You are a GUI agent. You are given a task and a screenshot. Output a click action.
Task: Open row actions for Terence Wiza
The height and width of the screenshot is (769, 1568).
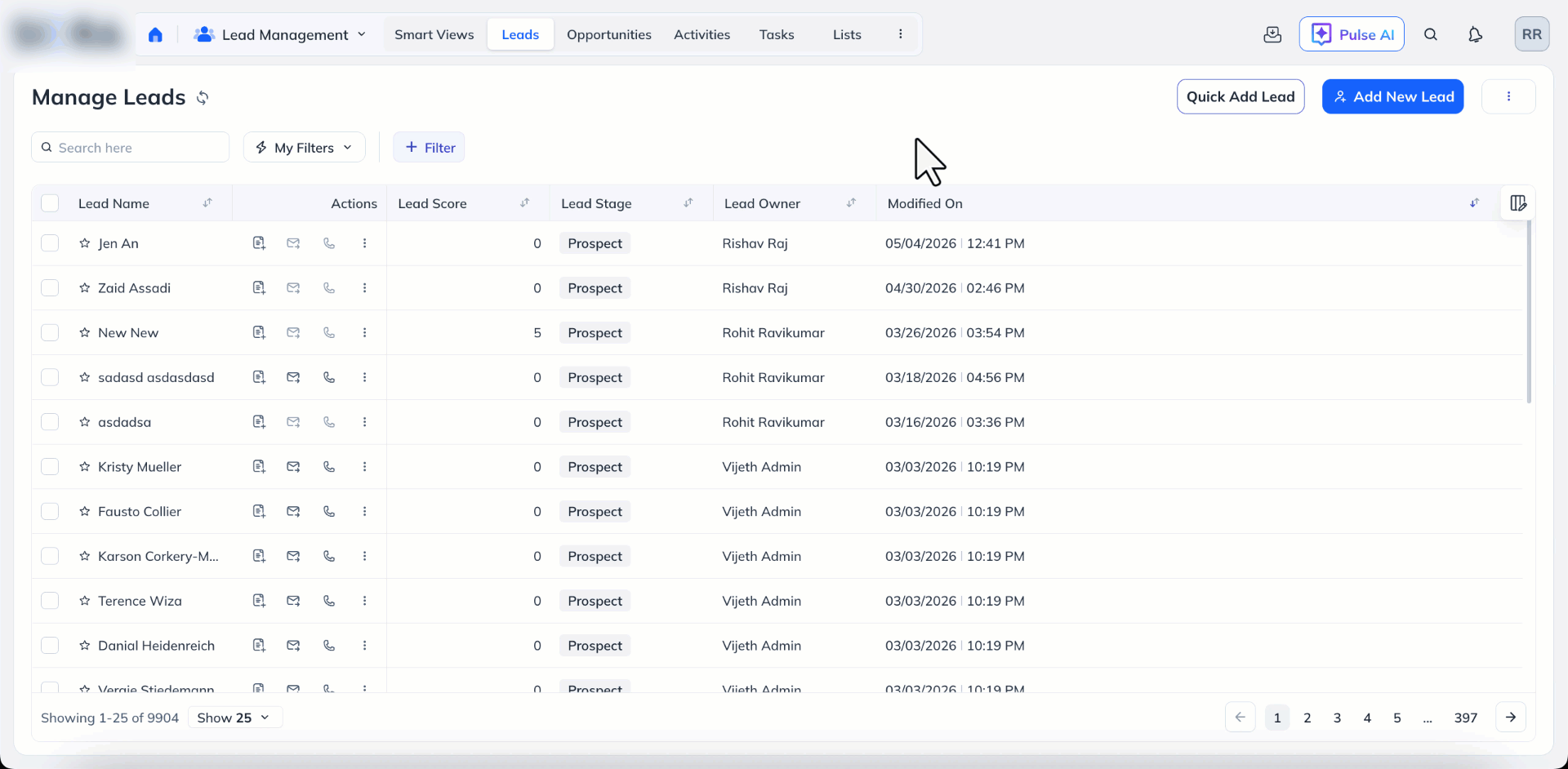click(x=364, y=601)
